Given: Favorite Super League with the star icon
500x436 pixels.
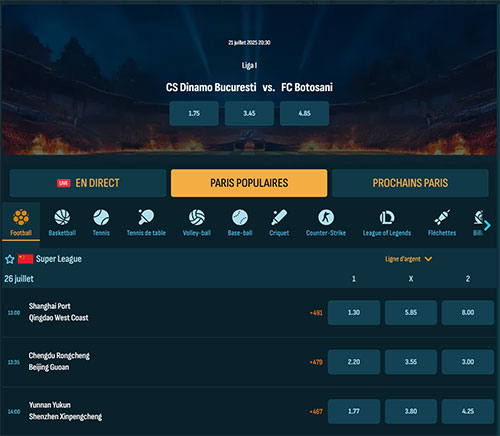Looking at the screenshot, I should 10,259.
